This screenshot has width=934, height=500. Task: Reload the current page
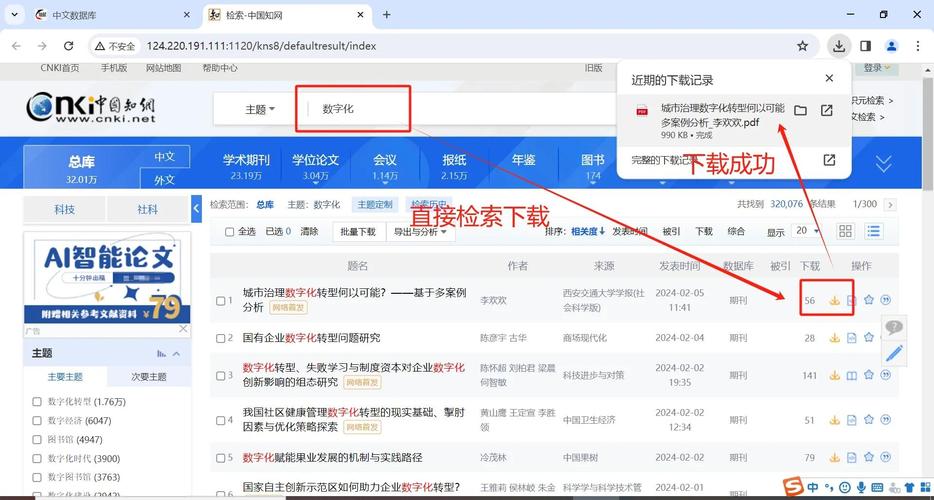[69, 46]
